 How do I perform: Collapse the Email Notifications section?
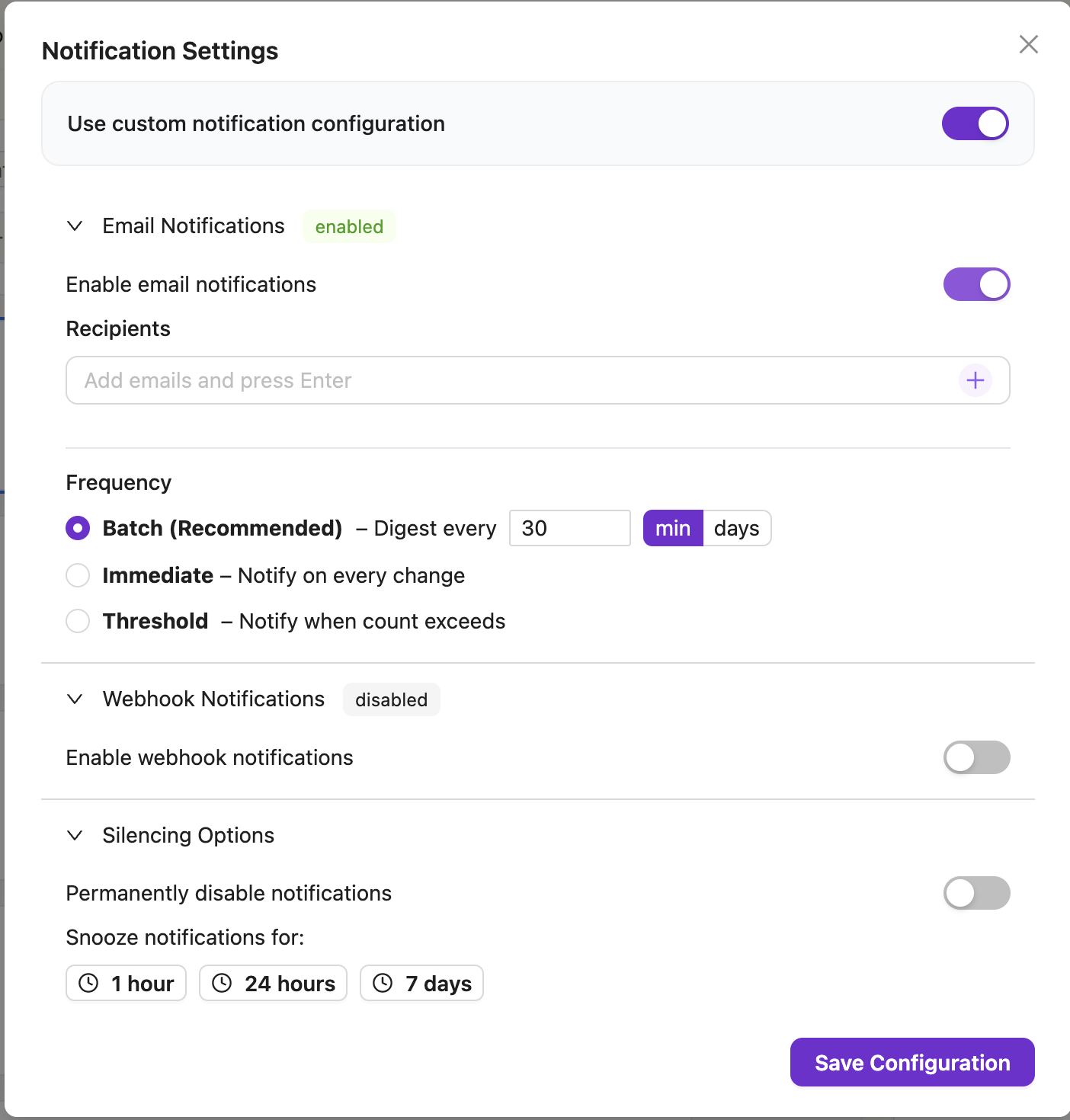(75, 226)
